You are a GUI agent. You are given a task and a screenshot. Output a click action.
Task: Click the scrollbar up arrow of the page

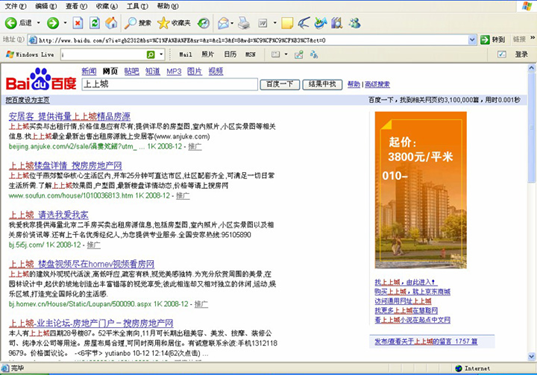pos(532,68)
